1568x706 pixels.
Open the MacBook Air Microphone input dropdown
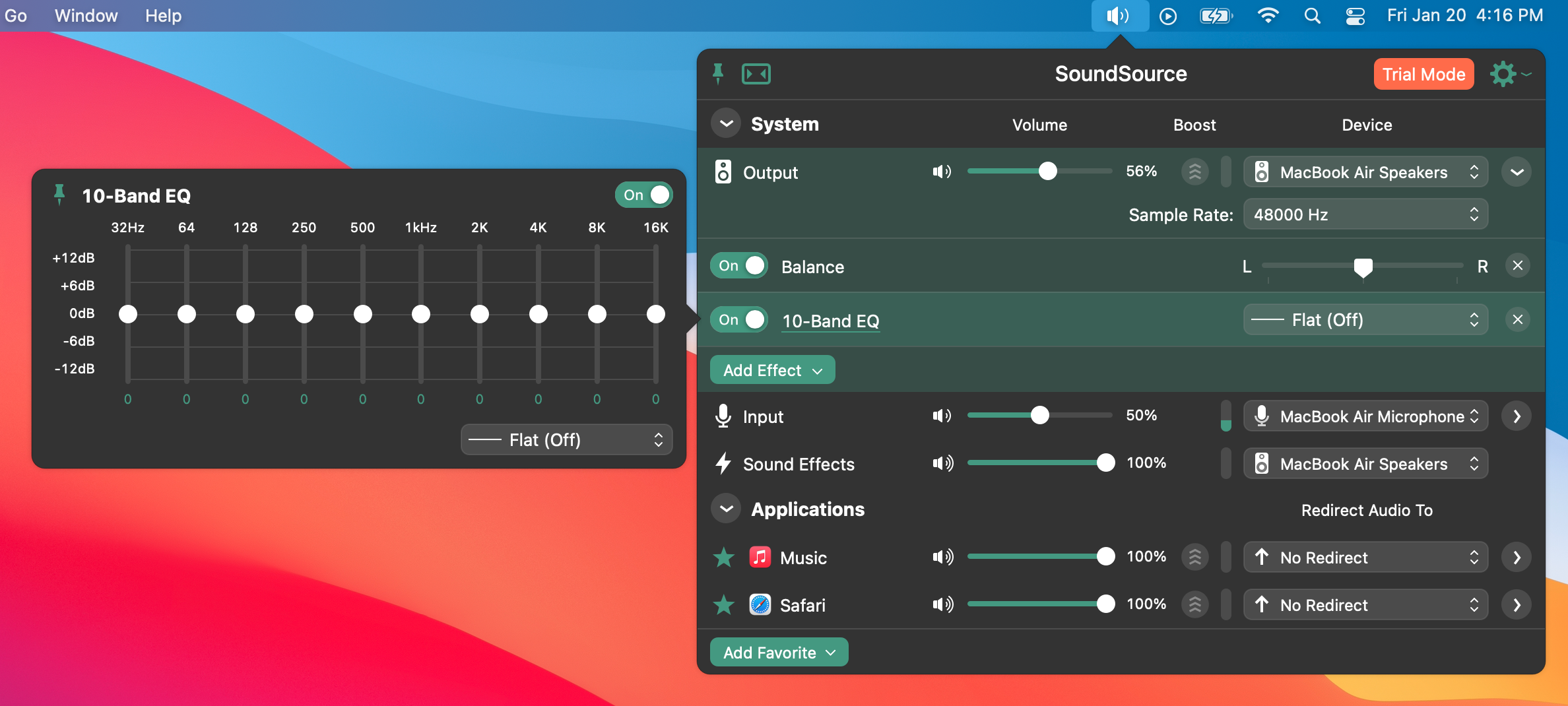[x=1365, y=416]
